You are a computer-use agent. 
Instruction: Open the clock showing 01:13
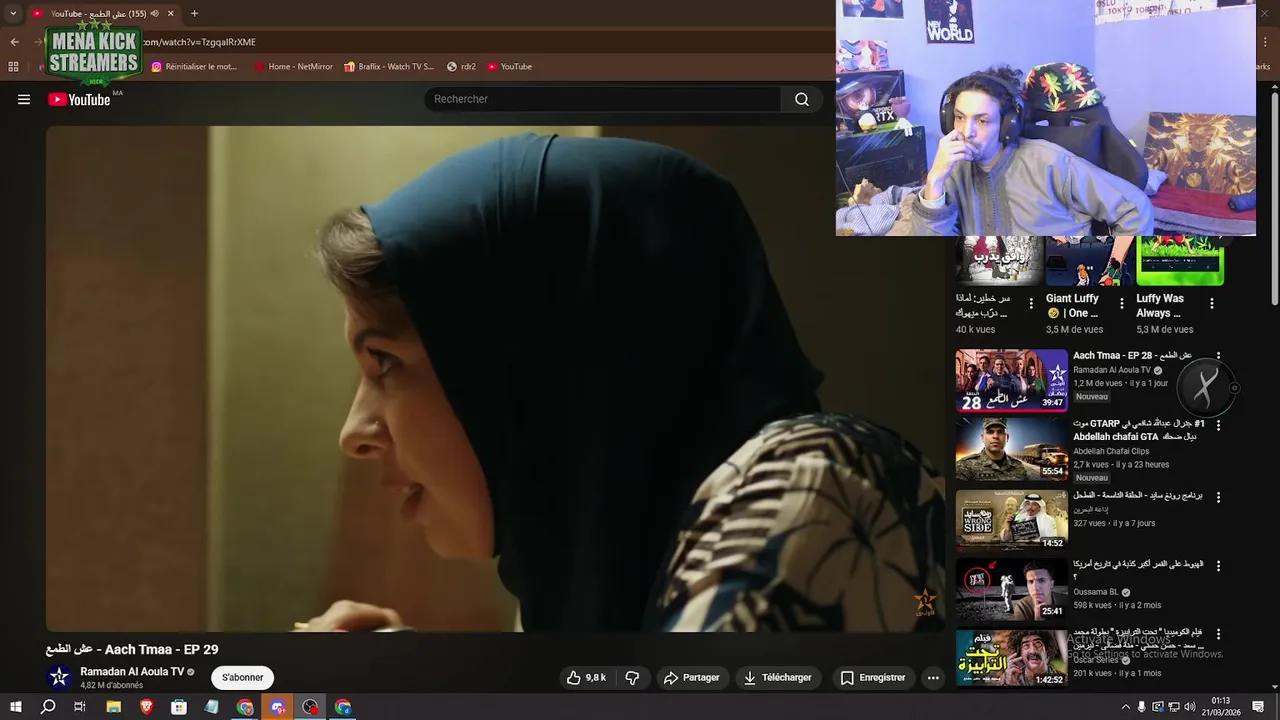(1221, 706)
